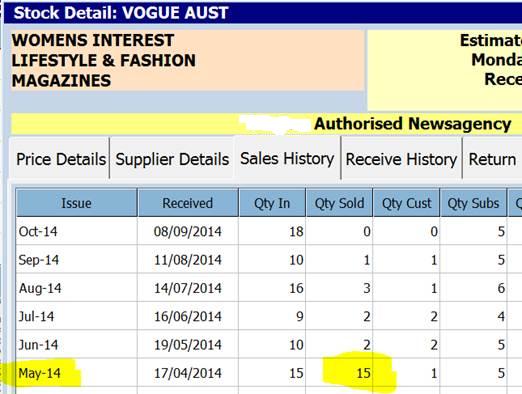
Task: Select the Jul-14 issue cell
Action: coord(76,316)
